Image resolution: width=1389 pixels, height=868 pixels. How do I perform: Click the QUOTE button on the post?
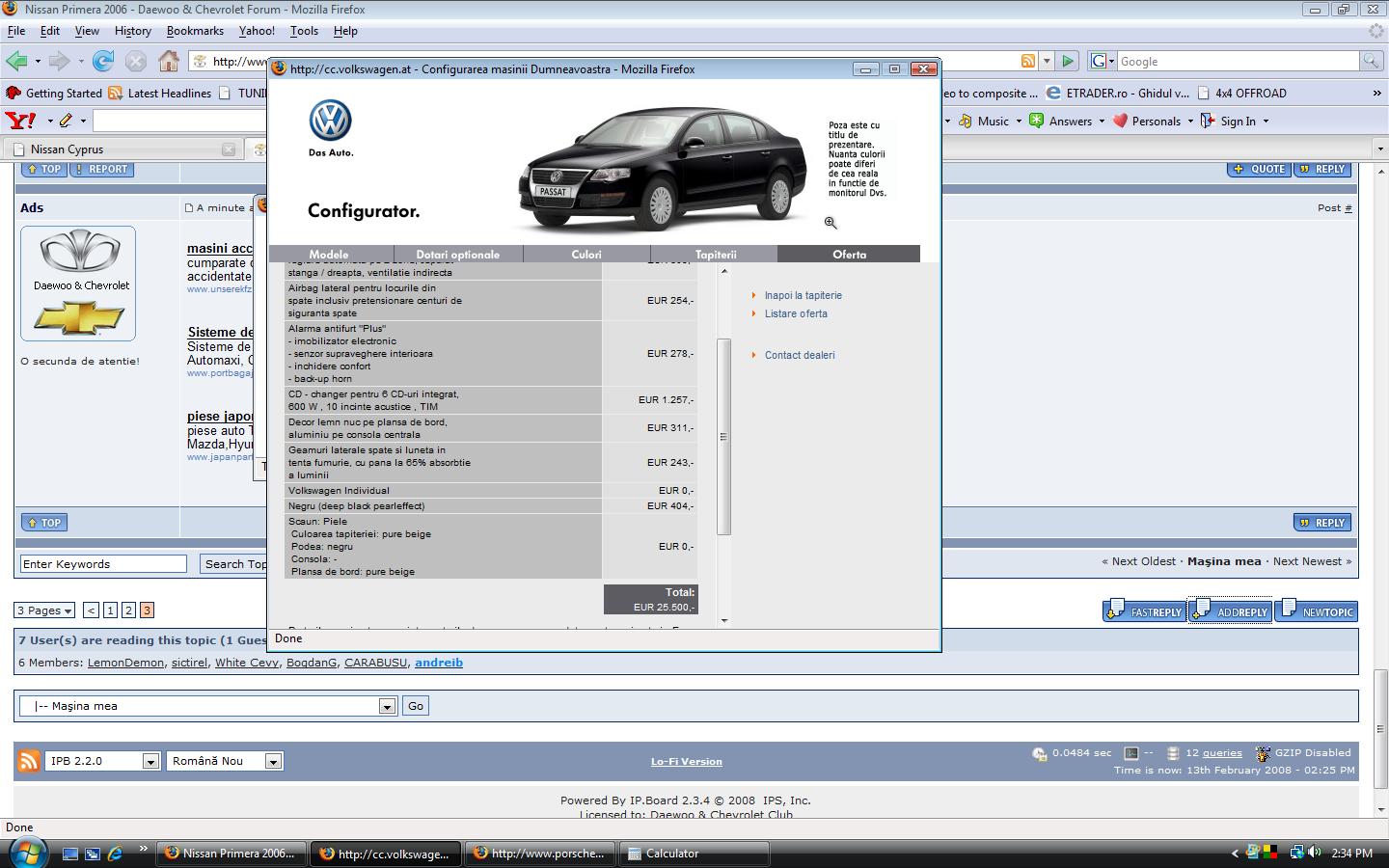click(x=1258, y=169)
